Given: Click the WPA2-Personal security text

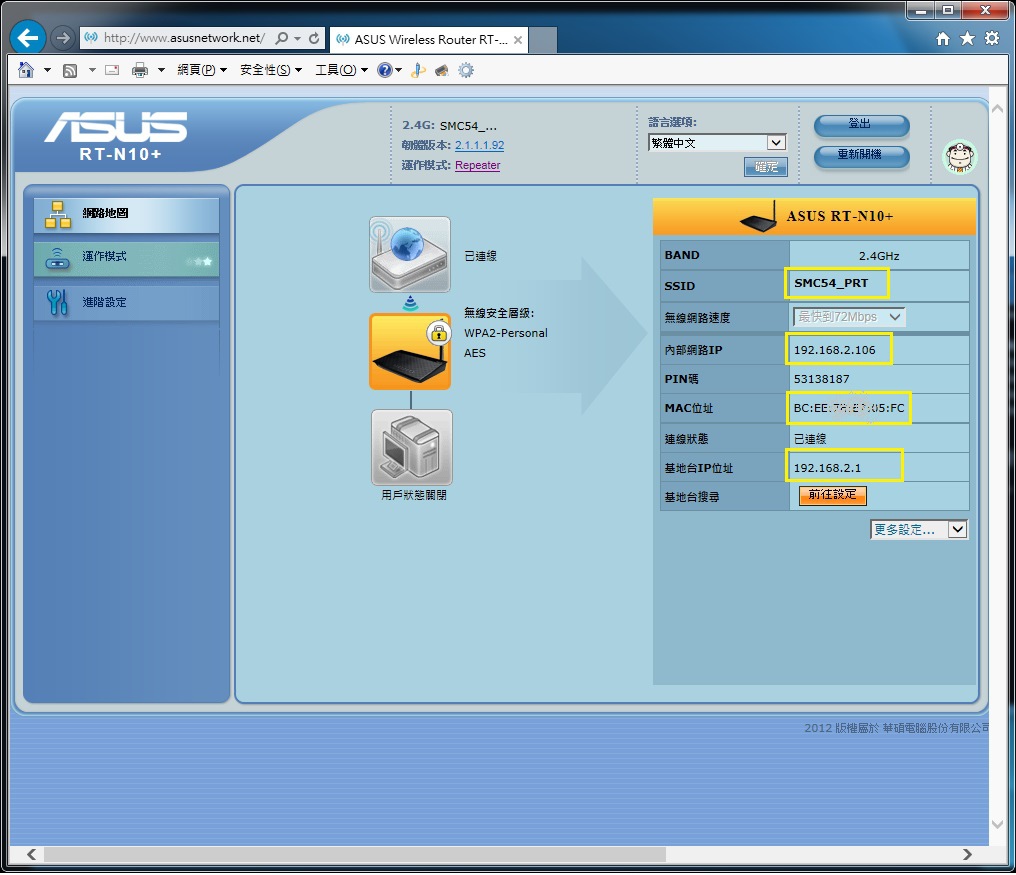Looking at the screenshot, I should [x=505, y=333].
